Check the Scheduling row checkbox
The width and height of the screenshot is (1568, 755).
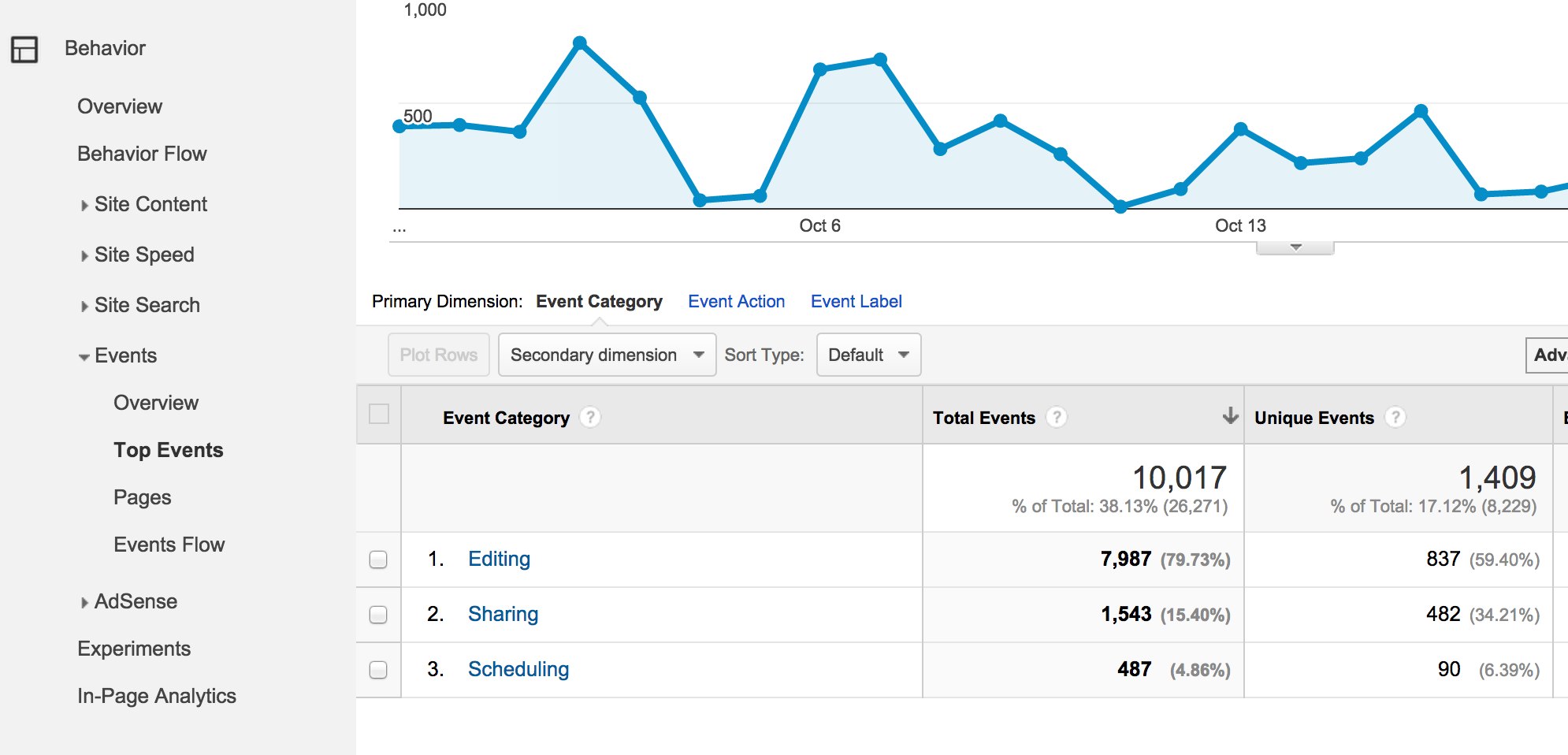[378, 670]
